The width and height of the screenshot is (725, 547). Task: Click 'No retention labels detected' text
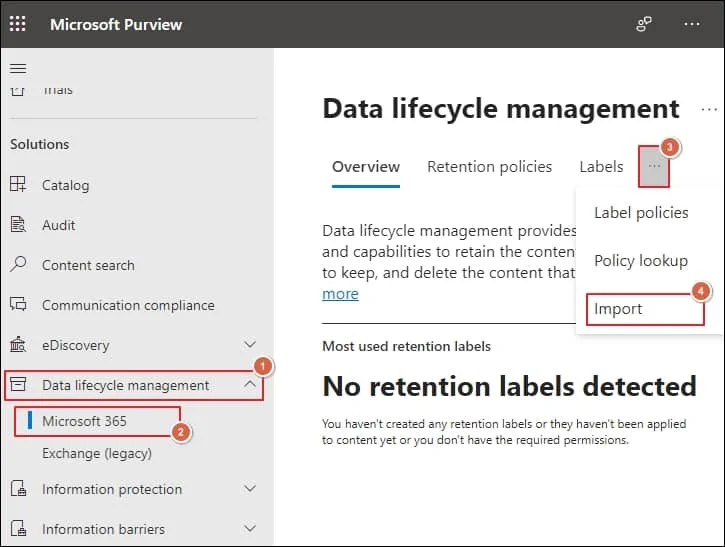coord(510,386)
